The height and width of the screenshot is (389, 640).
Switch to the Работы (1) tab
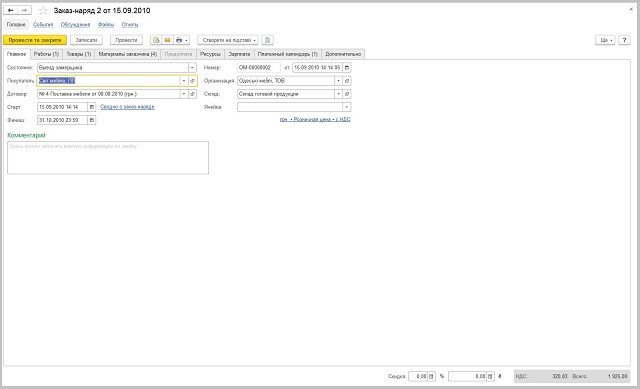tap(46, 54)
